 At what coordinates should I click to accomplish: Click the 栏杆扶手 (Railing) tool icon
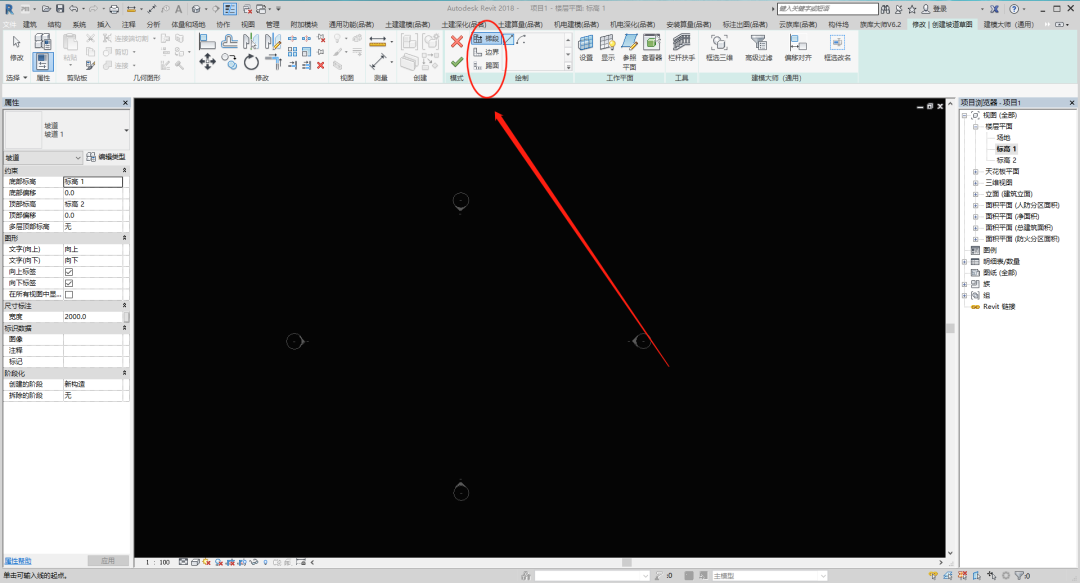(x=681, y=48)
